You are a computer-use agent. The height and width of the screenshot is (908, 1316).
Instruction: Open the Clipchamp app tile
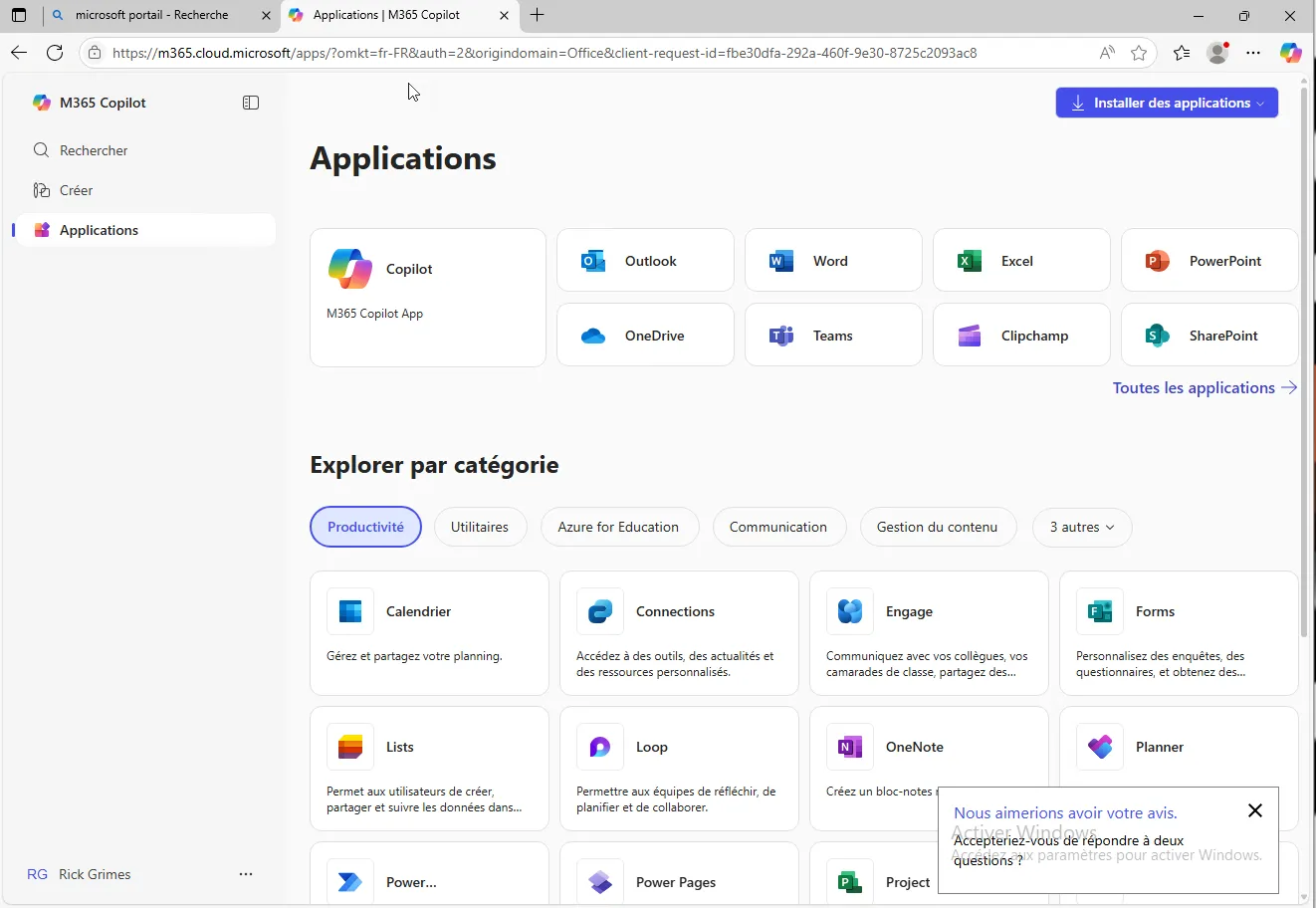click(x=1020, y=336)
